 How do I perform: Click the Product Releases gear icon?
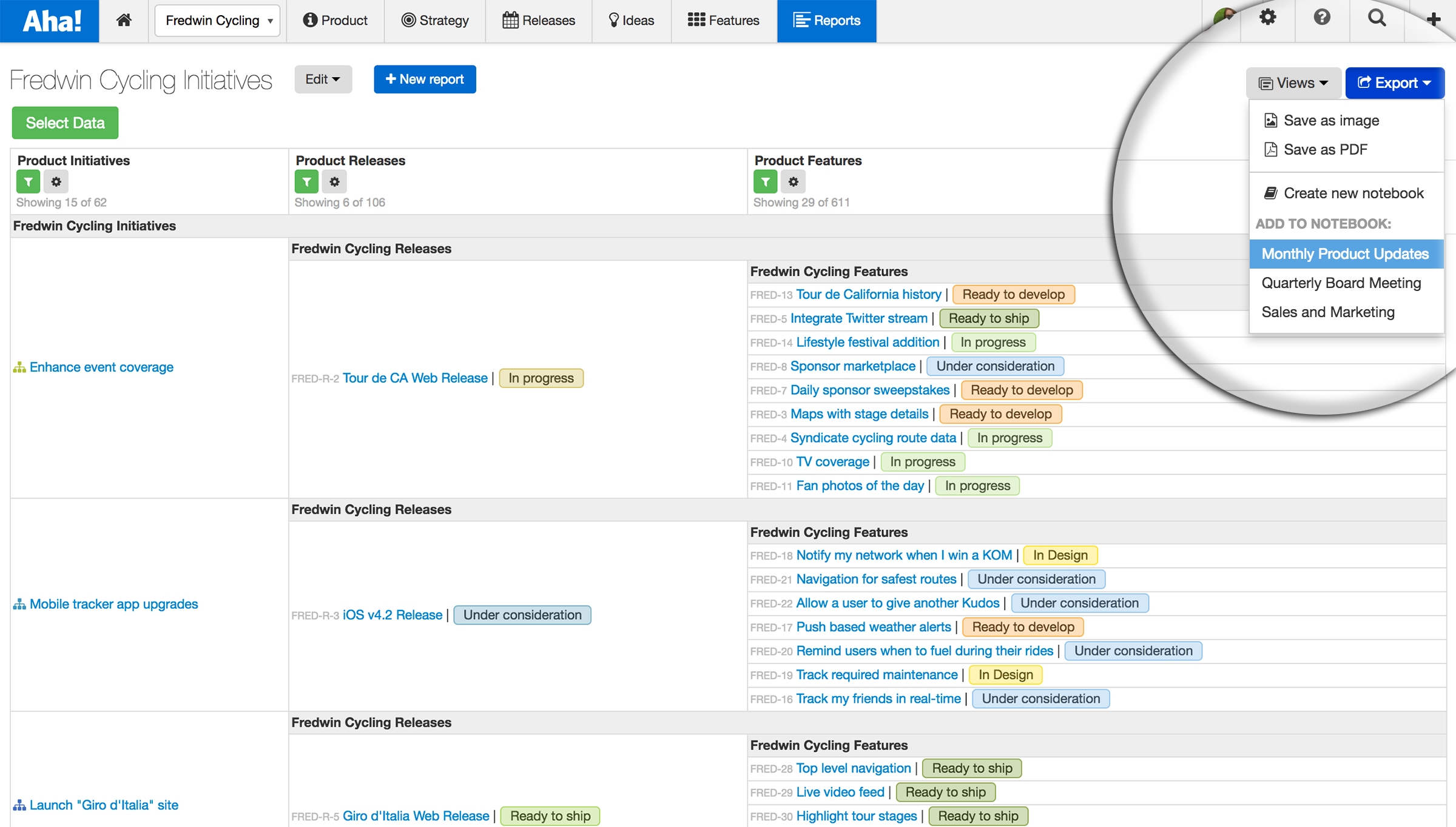tap(334, 181)
